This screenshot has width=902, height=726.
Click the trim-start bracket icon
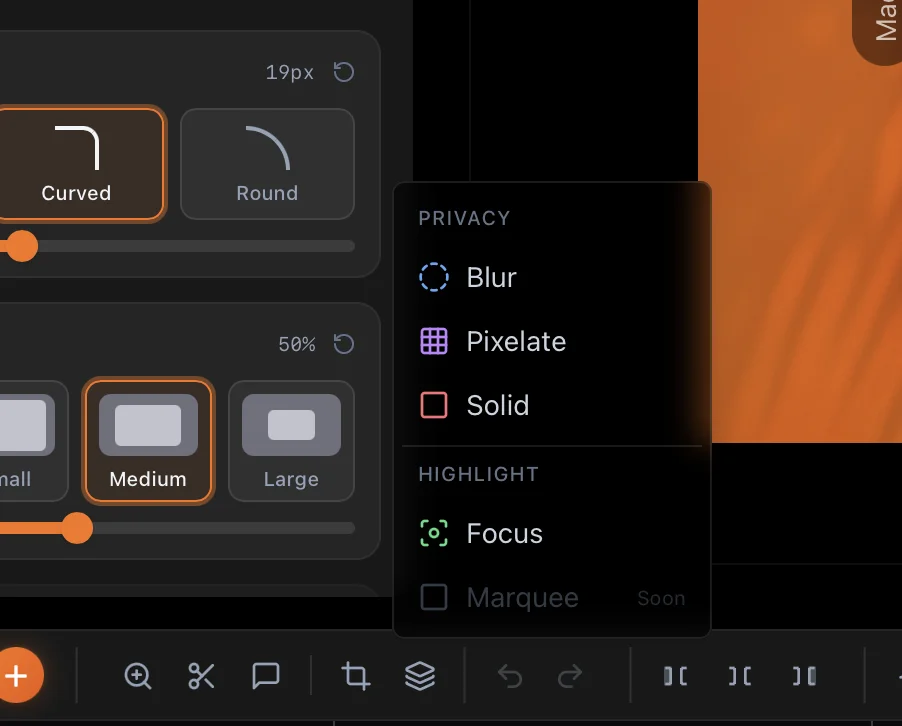tap(675, 676)
